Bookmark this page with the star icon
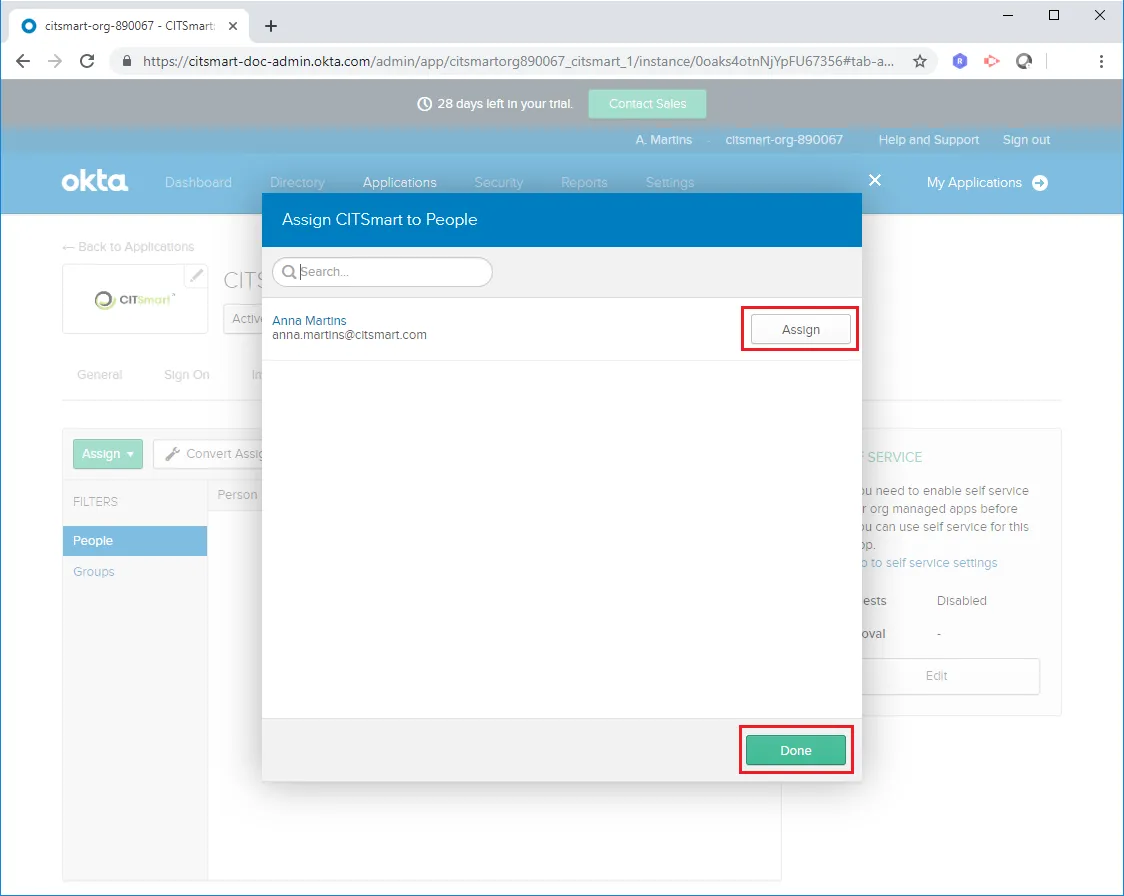Image resolution: width=1124 pixels, height=896 pixels. 920,61
